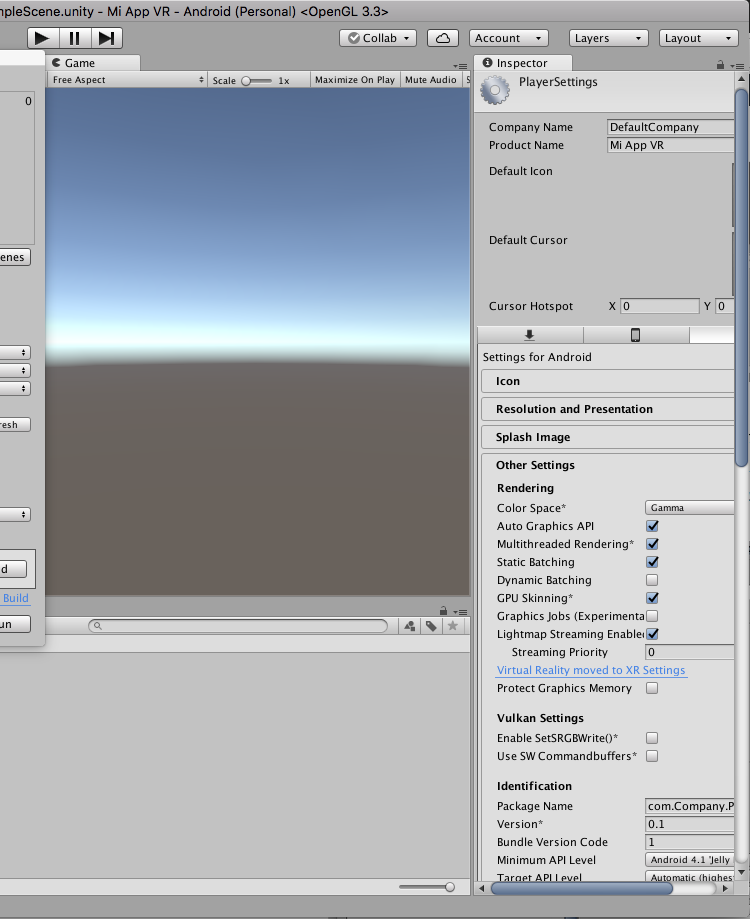Enable Graphics Jobs (Experimental) checkbox
750x919 pixels.
(x=652, y=616)
